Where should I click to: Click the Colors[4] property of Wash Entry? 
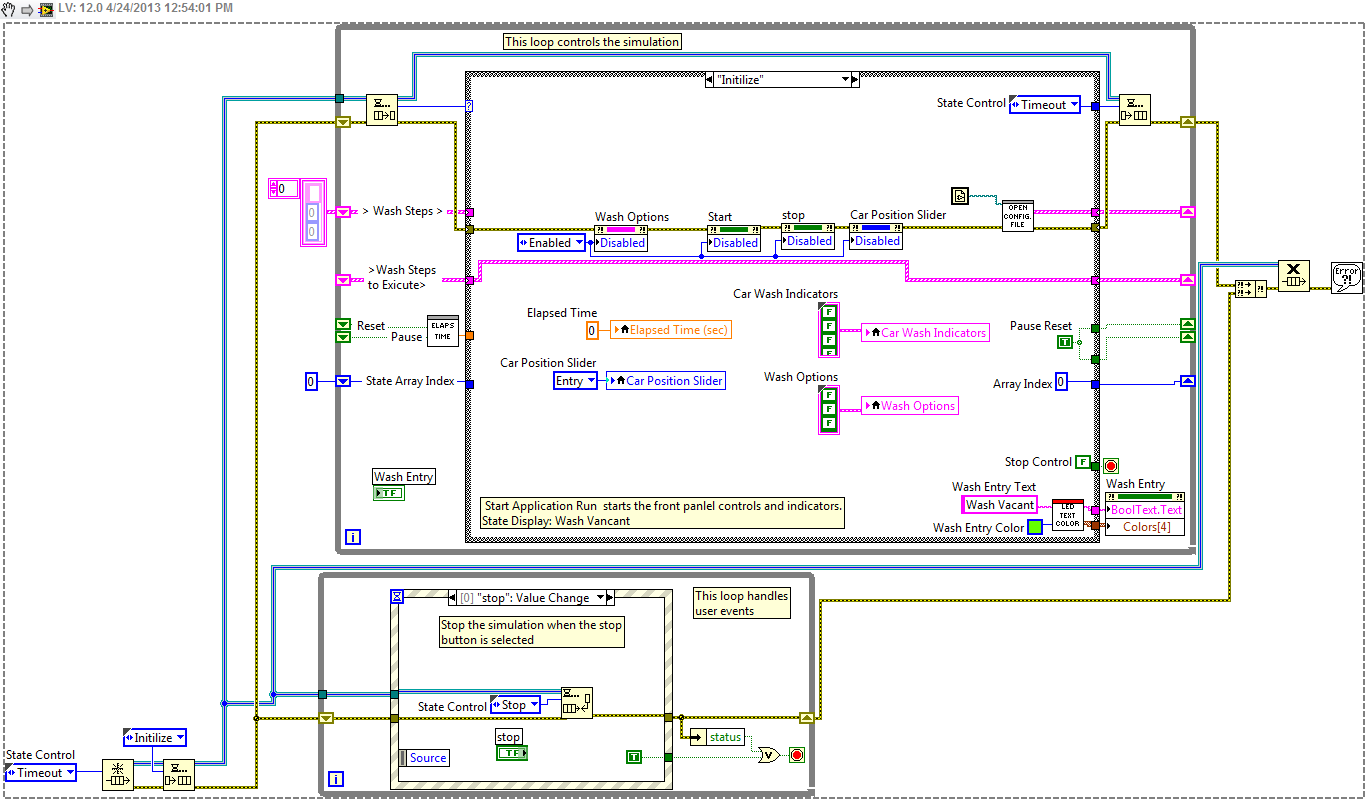(x=1145, y=527)
